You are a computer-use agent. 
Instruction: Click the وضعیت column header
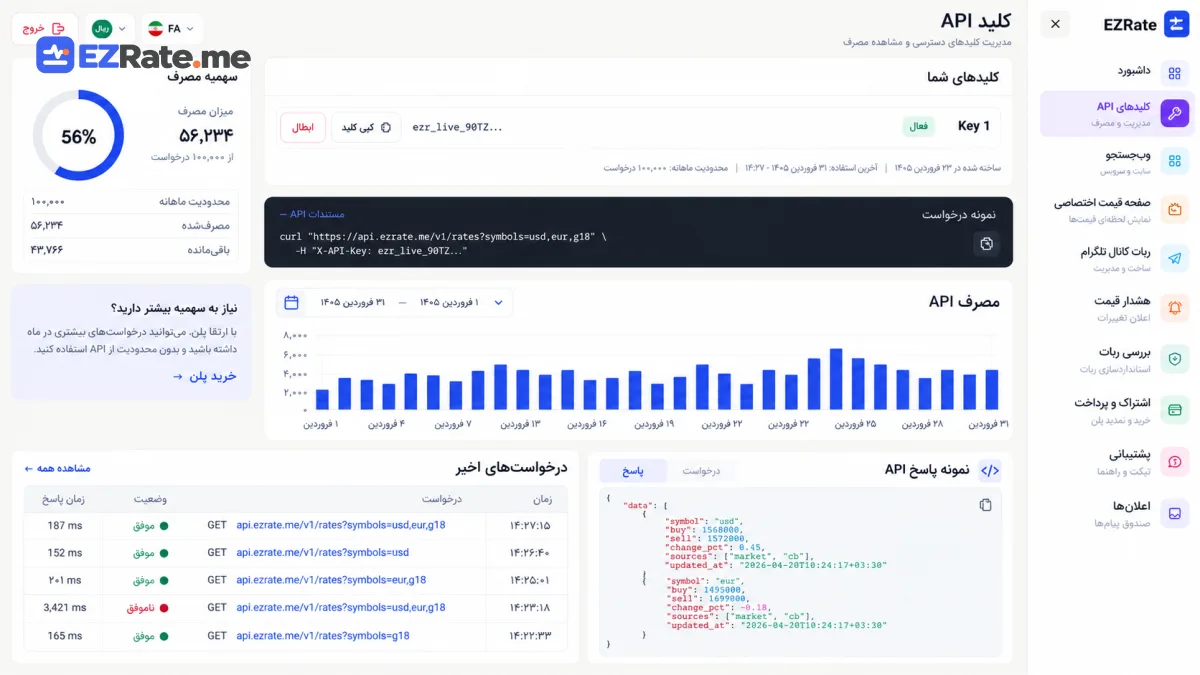point(150,498)
